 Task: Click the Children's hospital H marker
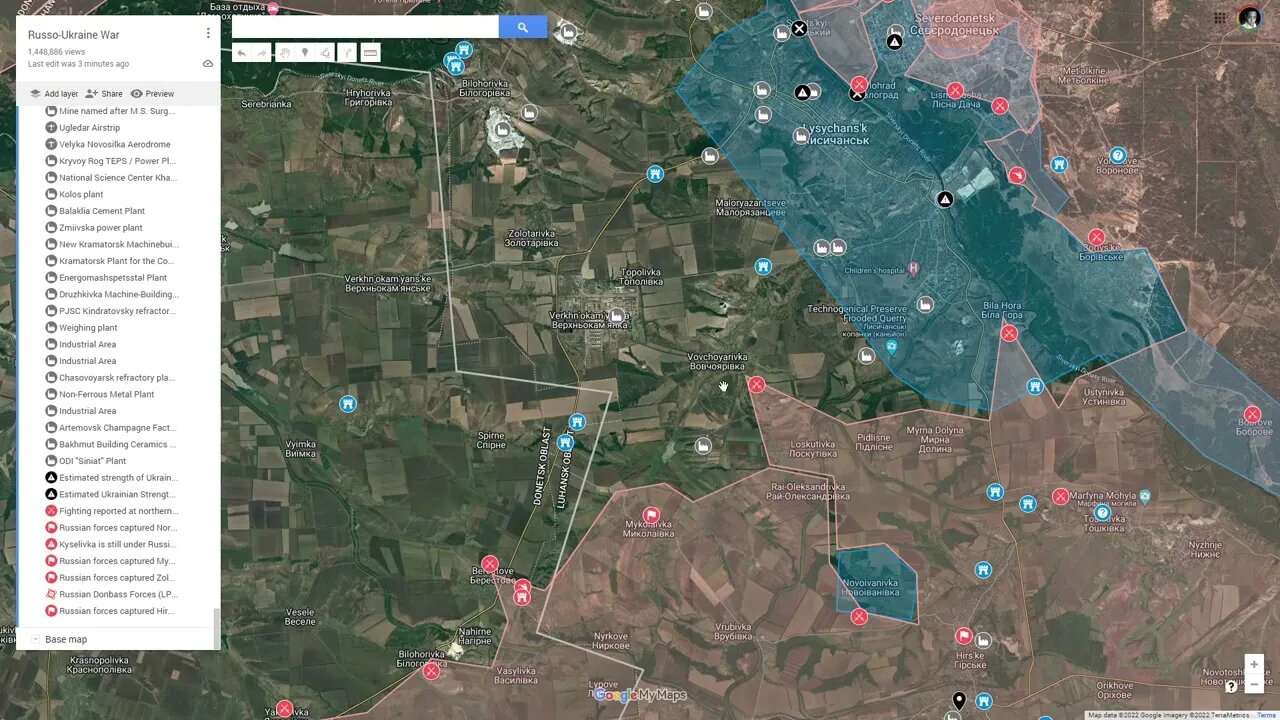point(913,269)
